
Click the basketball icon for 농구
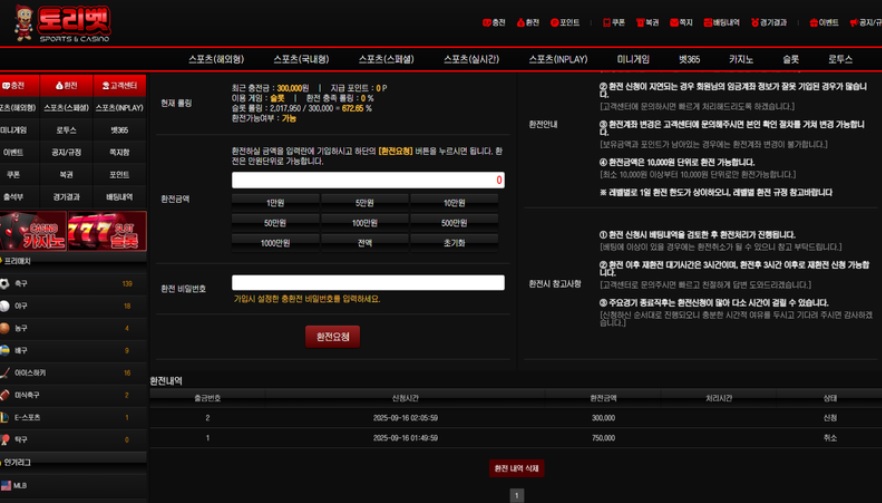point(6,328)
